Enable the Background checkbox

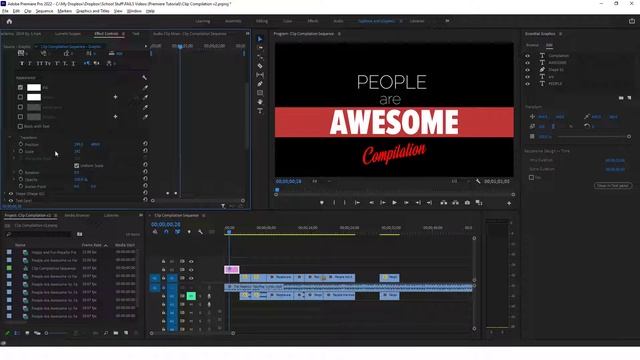pyautogui.click(x=20, y=107)
